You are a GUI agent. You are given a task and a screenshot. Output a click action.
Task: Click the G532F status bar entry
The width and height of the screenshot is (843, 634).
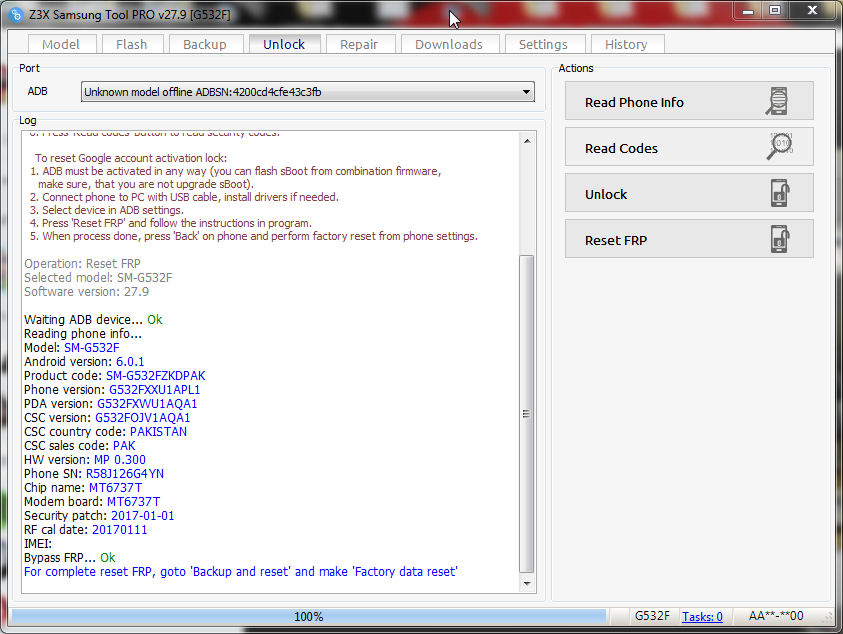pos(652,616)
